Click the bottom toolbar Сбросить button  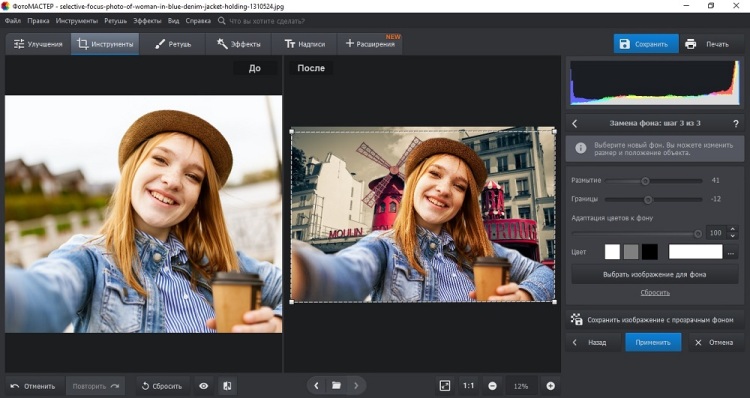pyautogui.click(x=162, y=386)
